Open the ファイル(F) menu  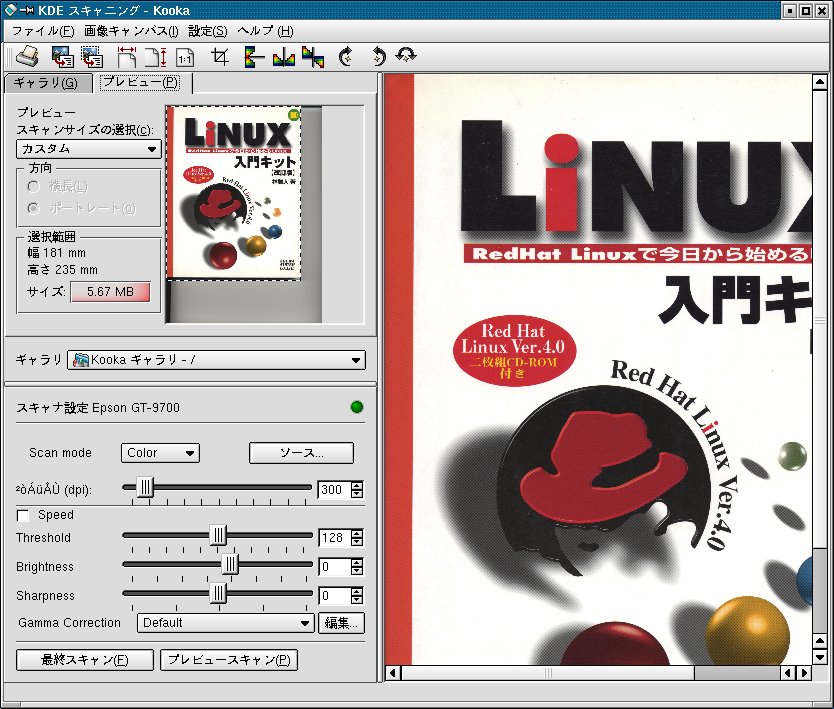[43, 31]
